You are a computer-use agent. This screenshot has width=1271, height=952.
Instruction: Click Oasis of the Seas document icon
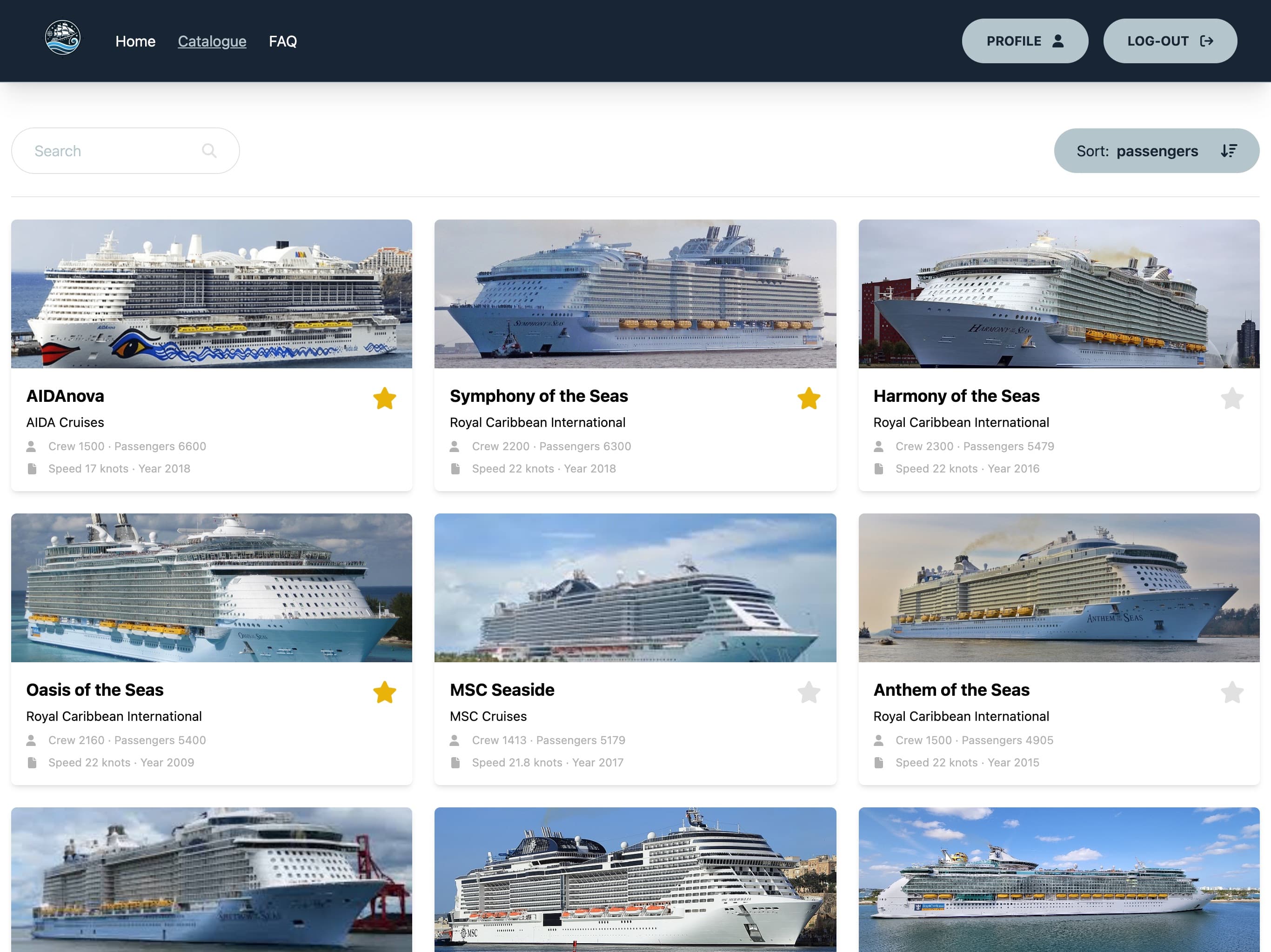tap(32, 762)
